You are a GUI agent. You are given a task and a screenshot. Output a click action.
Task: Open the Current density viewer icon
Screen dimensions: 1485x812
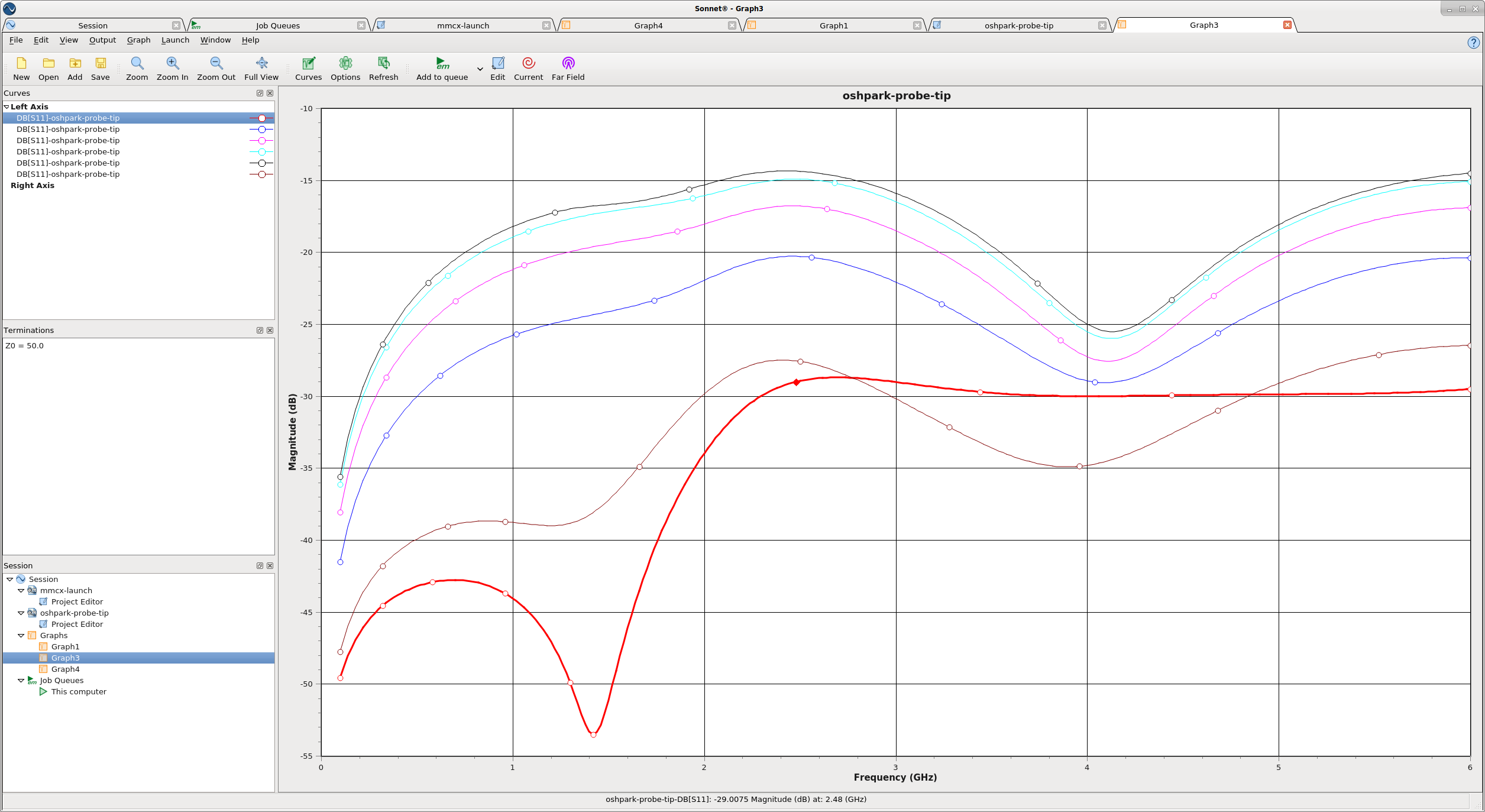(x=528, y=63)
